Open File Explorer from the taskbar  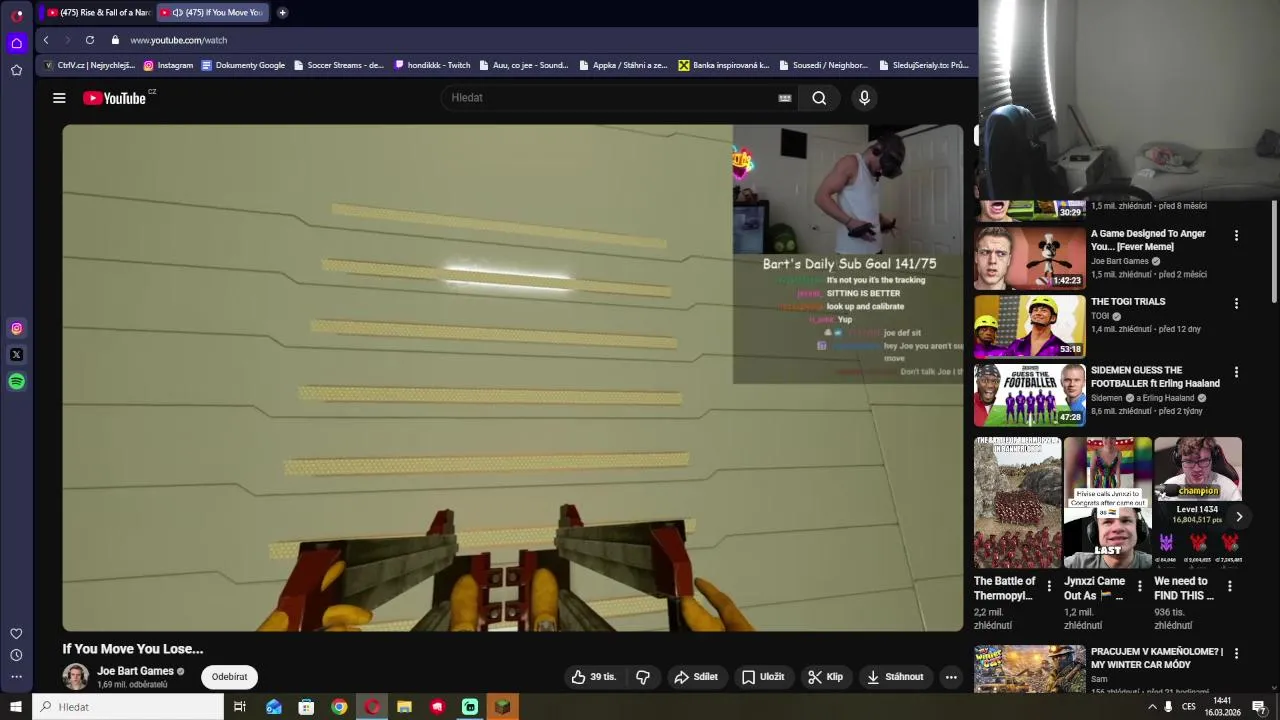click(x=404, y=707)
